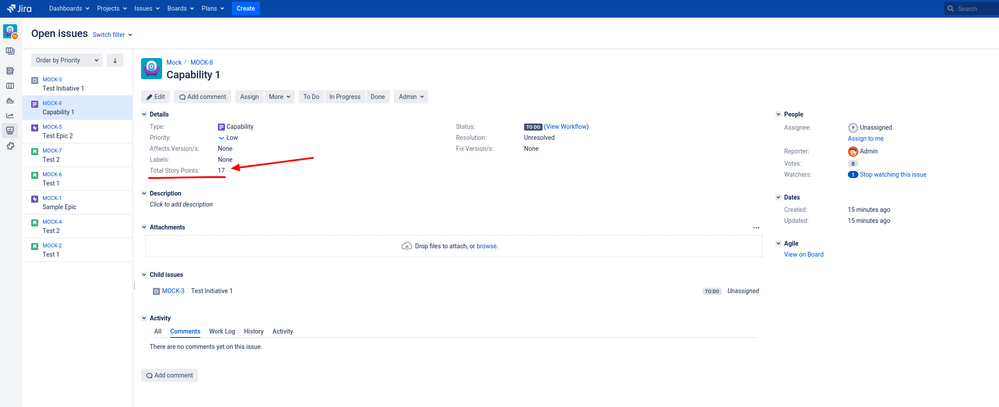Click the epic icon next to MOCK-1
The width and height of the screenshot is (999, 407).
point(34,201)
